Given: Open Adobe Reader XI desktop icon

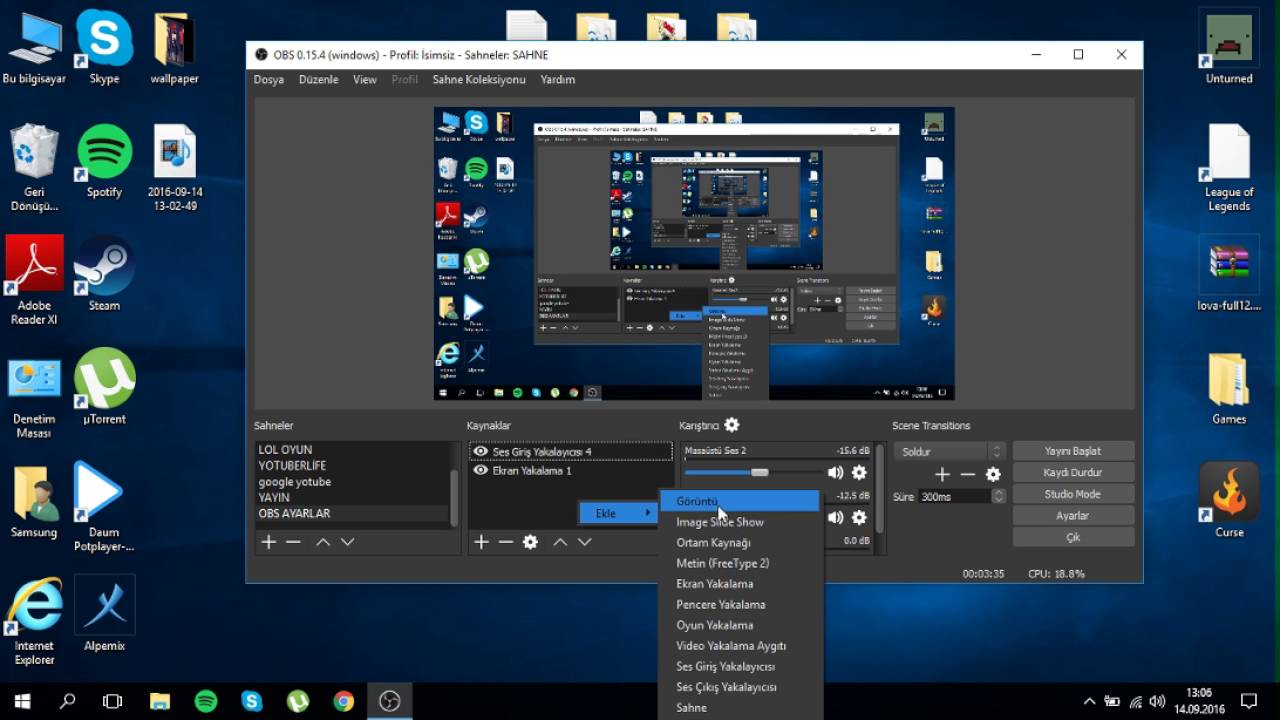Looking at the screenshot, I should pos(34,281).
